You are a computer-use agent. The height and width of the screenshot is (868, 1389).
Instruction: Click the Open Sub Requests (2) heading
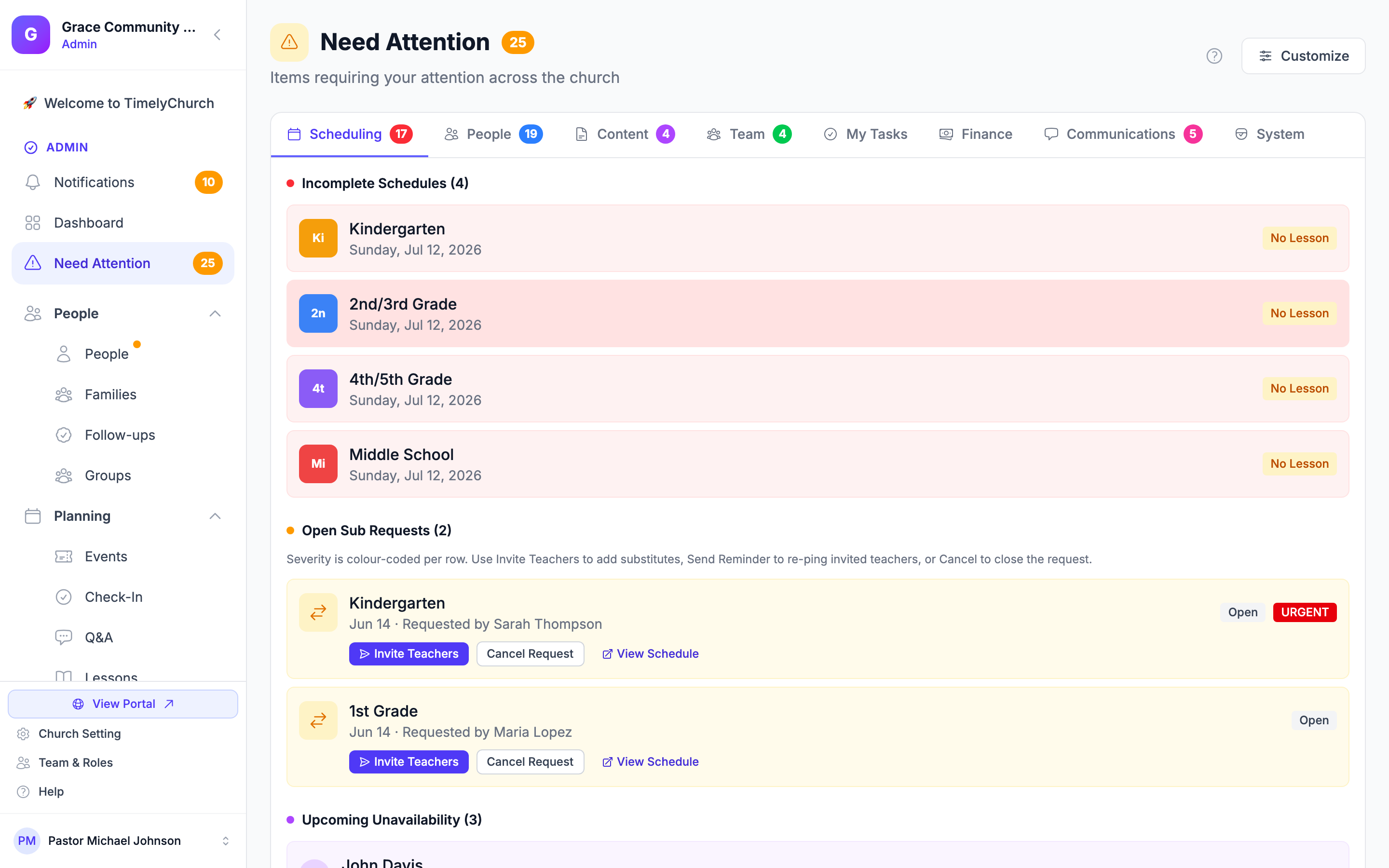click(377, 530)
